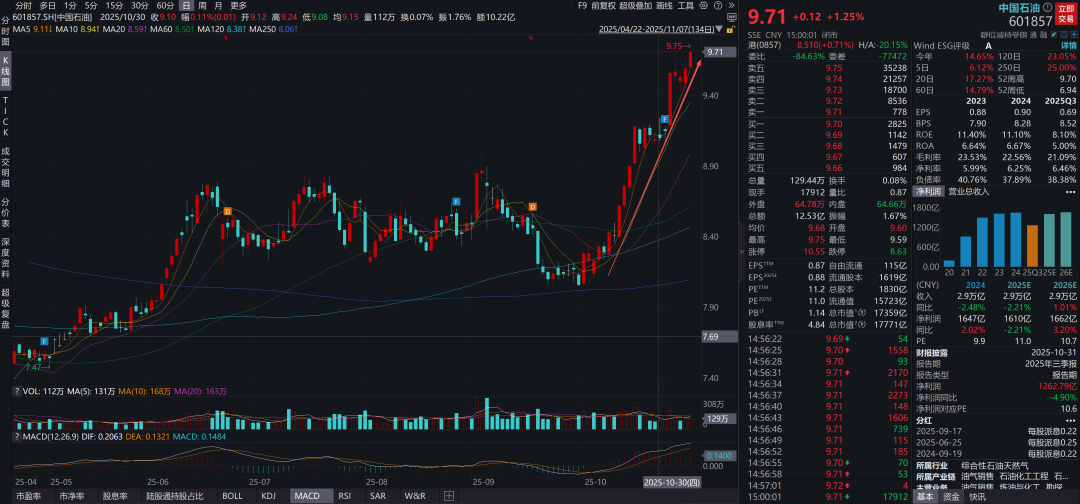This screenshot has height=504, width=1080.
Task: Click the 立即交易 trade button
Action: pyautogui.click(x=1065, y=14)
